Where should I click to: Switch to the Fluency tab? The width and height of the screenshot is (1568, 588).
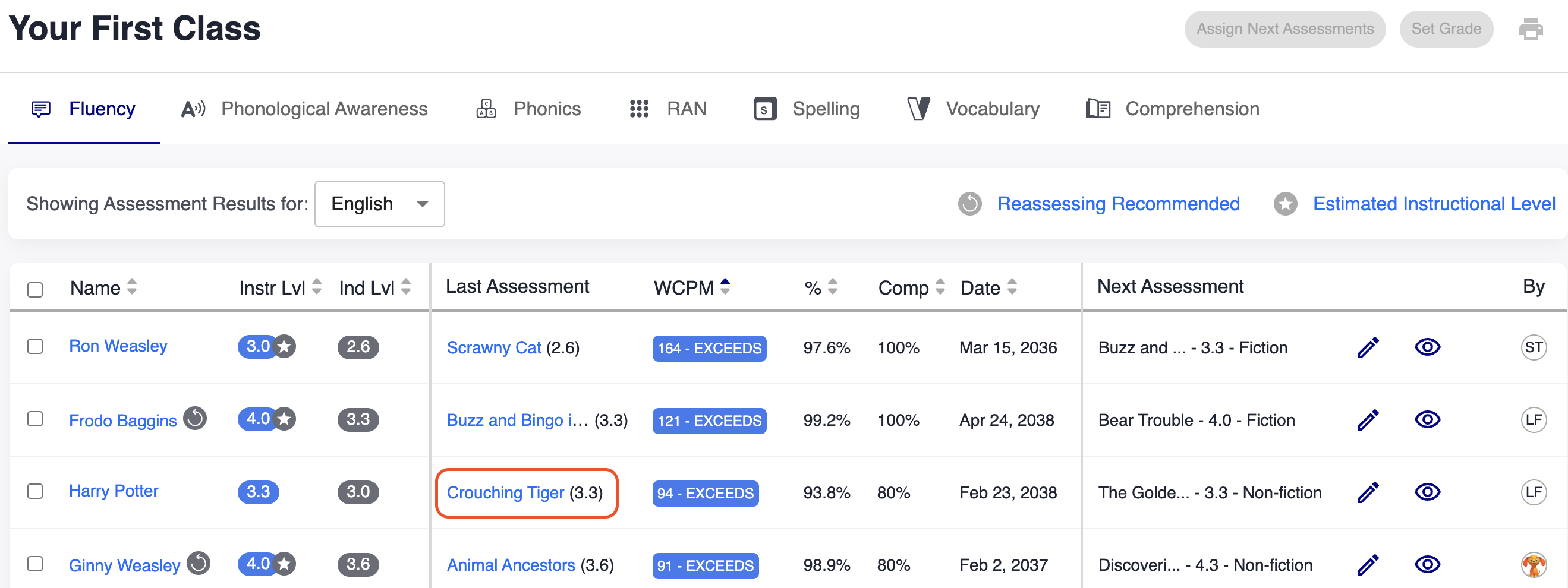coord(84,109)
